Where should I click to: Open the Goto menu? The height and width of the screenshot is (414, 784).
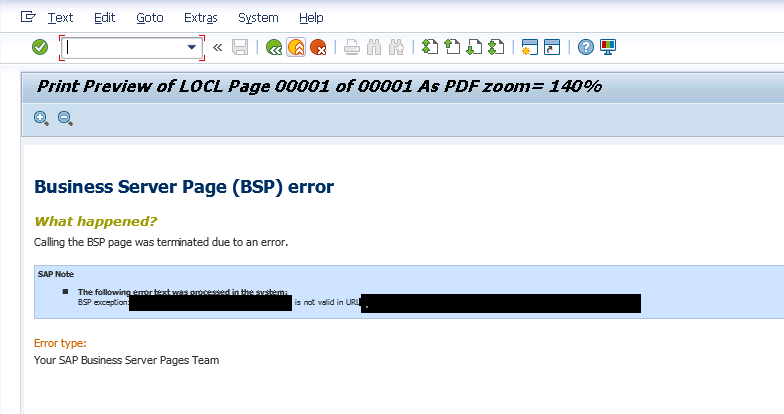tap(150, 18)
